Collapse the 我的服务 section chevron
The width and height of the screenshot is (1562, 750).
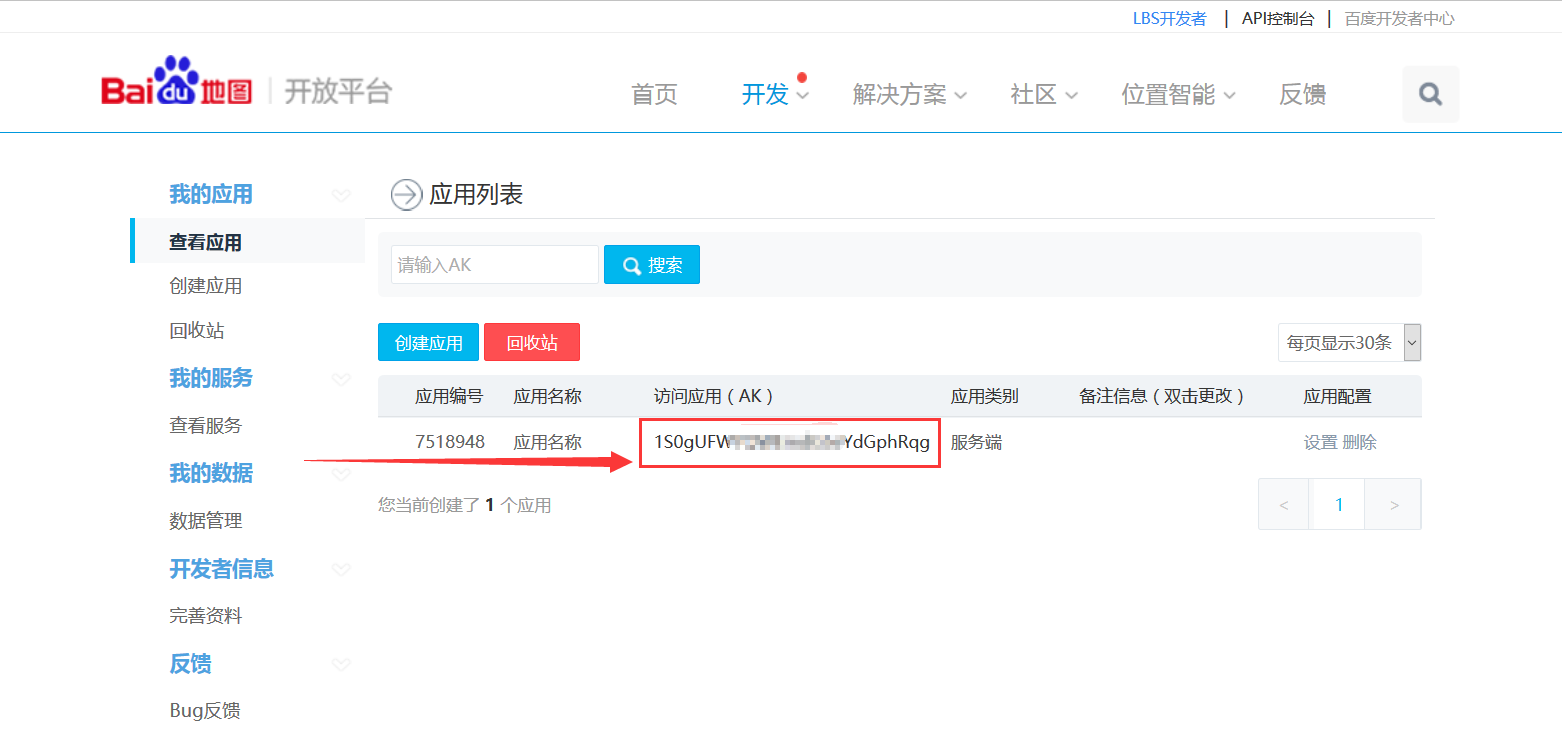341,378
